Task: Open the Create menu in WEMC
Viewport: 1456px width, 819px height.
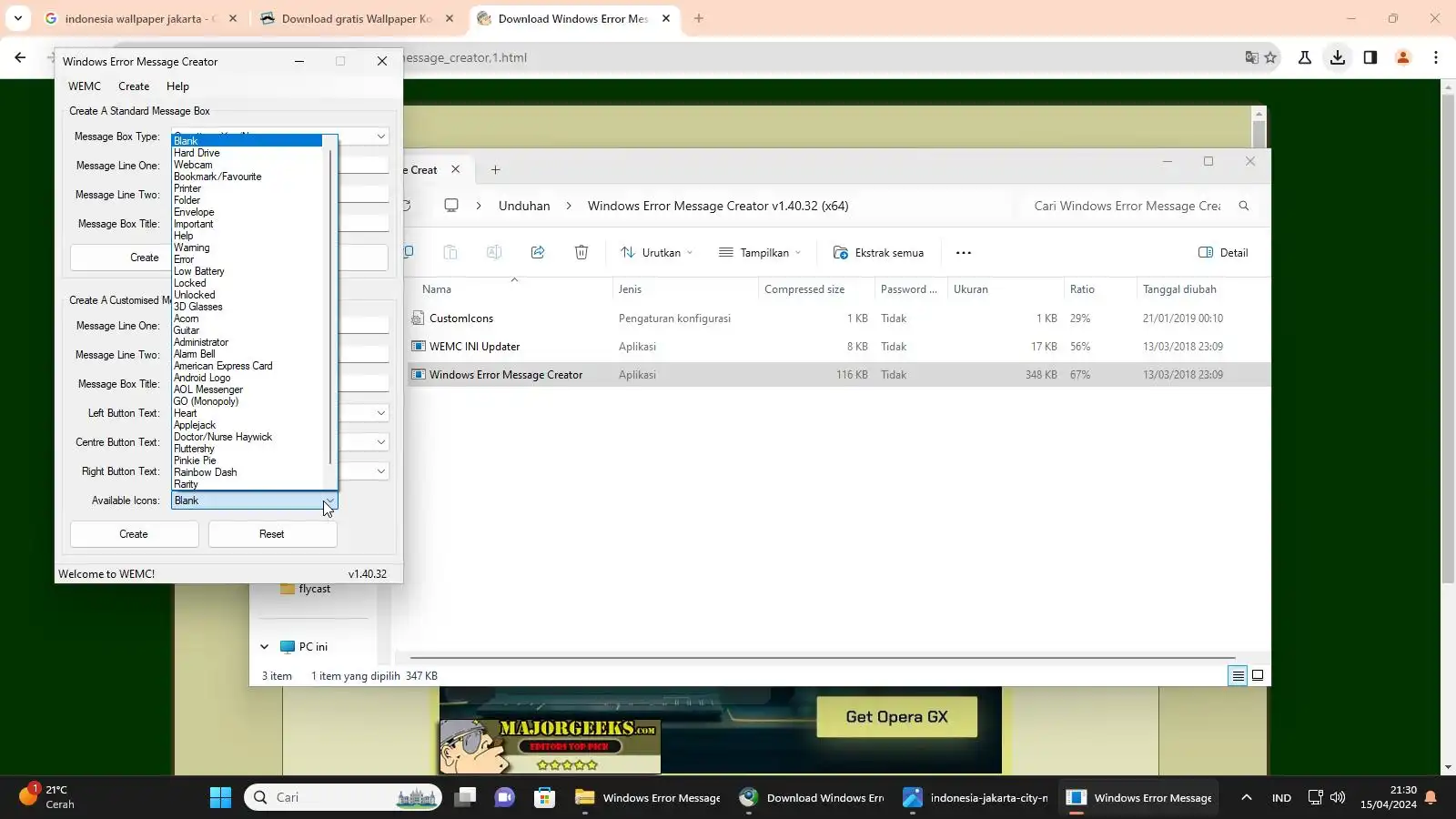Action: coord(134,86)
